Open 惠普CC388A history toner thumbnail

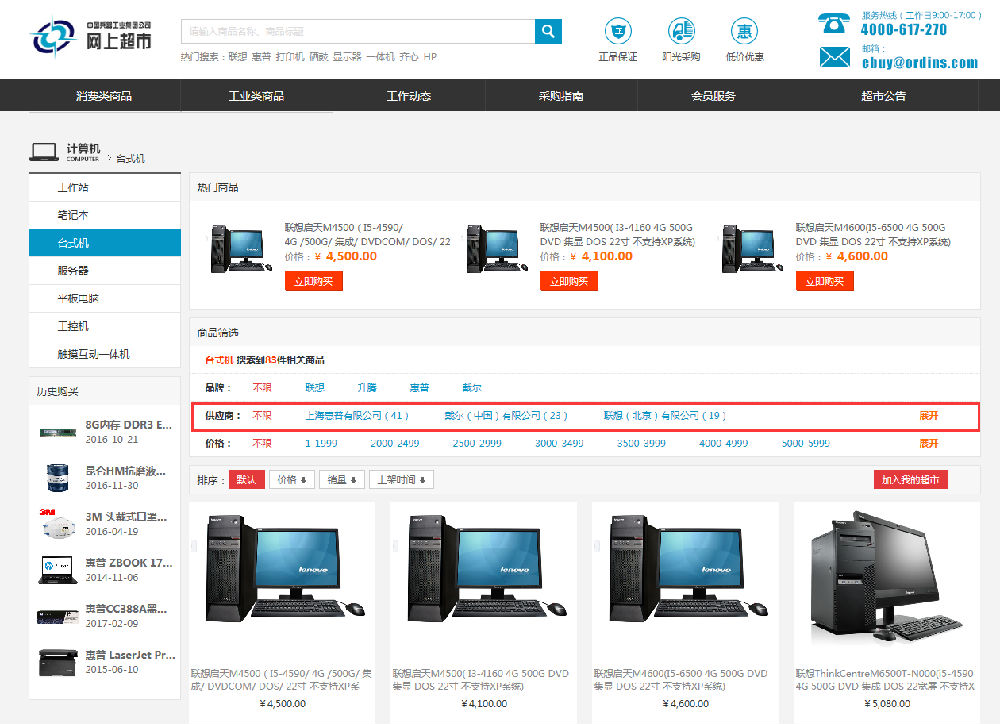(x=58, y=616)
